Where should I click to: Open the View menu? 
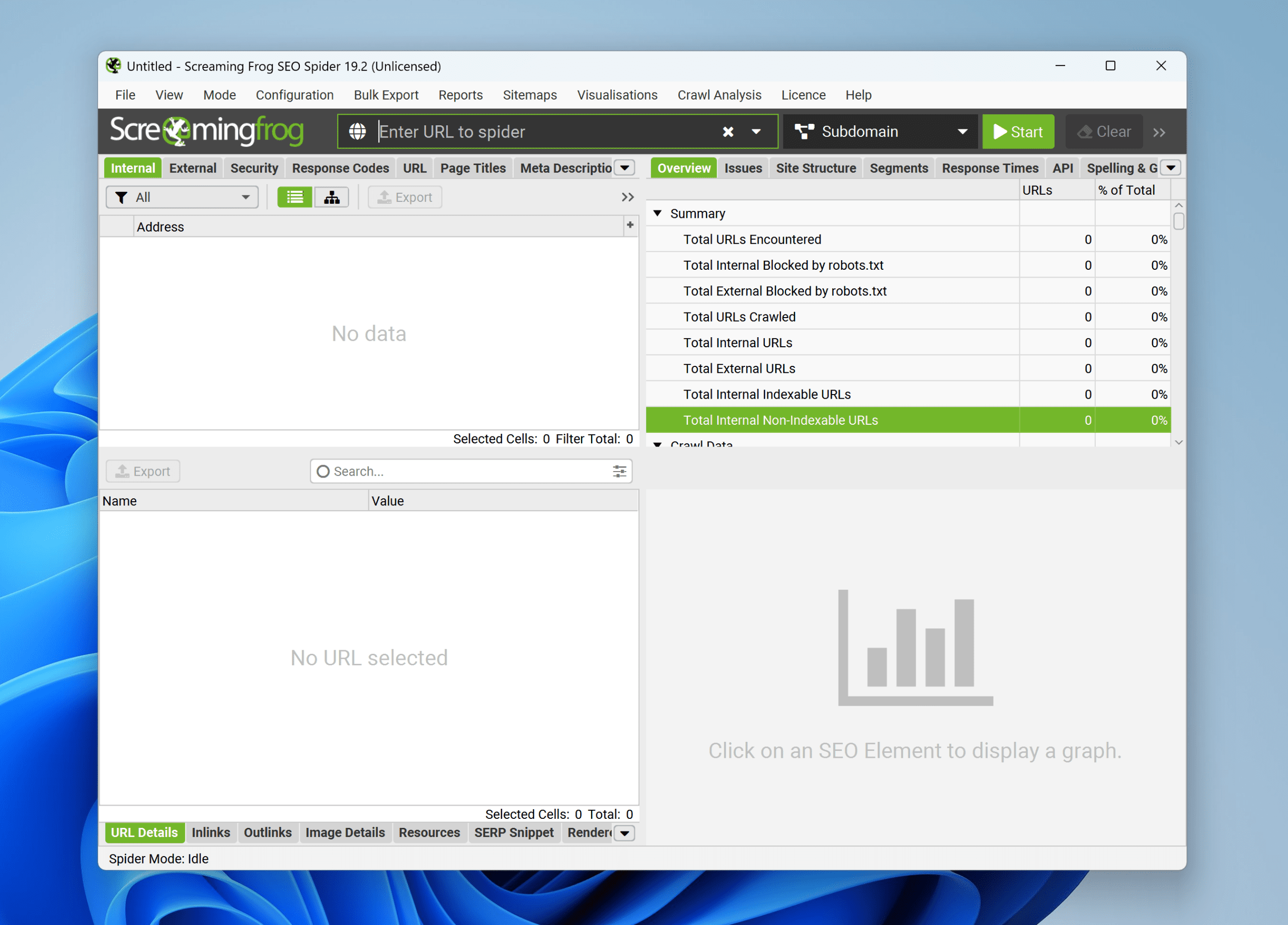click(x=169, y=95)
